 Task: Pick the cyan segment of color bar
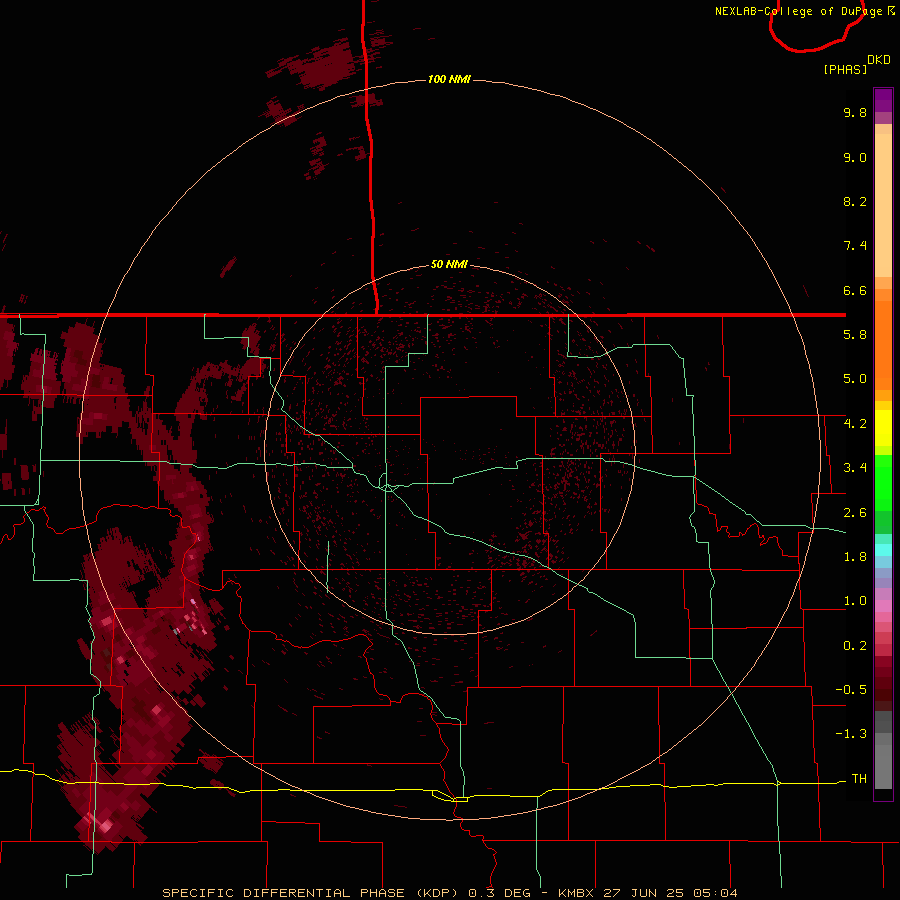tap(883, 550)
